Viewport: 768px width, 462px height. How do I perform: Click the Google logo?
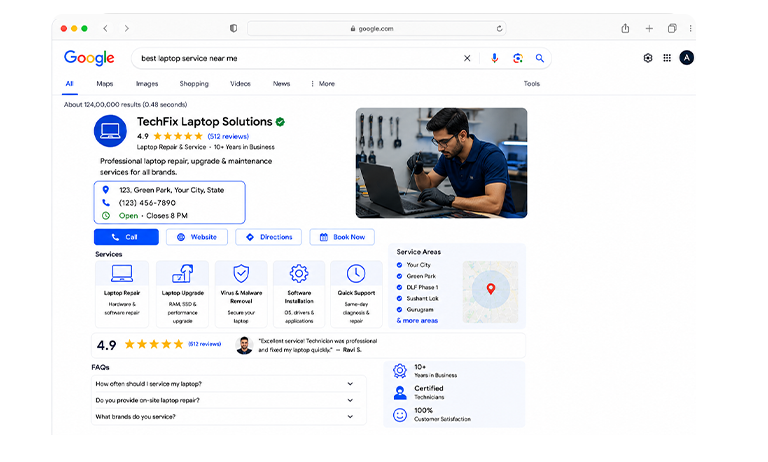[x=89, y=58]
